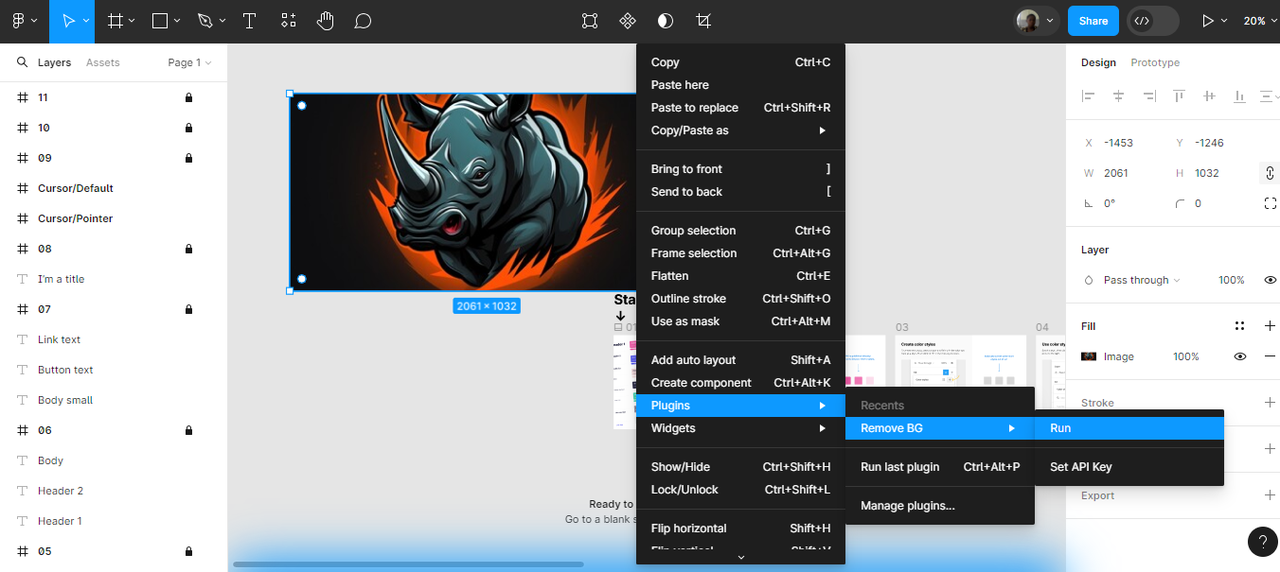Select the Text tool
Viewport: 1280px width, 572px height.
click(x=249, y=21)
